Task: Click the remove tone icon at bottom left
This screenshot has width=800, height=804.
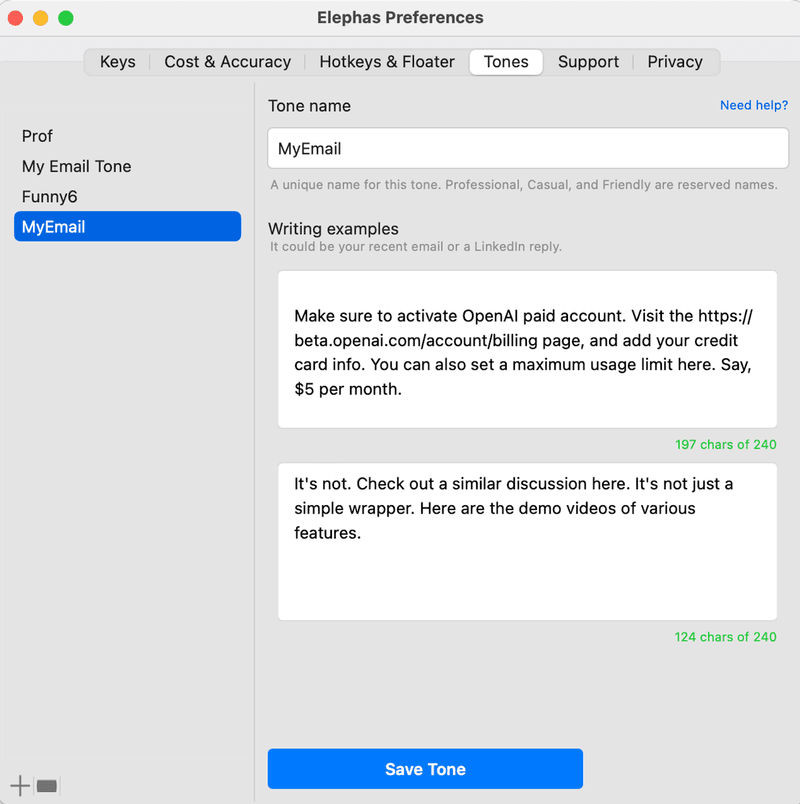Action: pyautogui.click(x=45, y=786)
